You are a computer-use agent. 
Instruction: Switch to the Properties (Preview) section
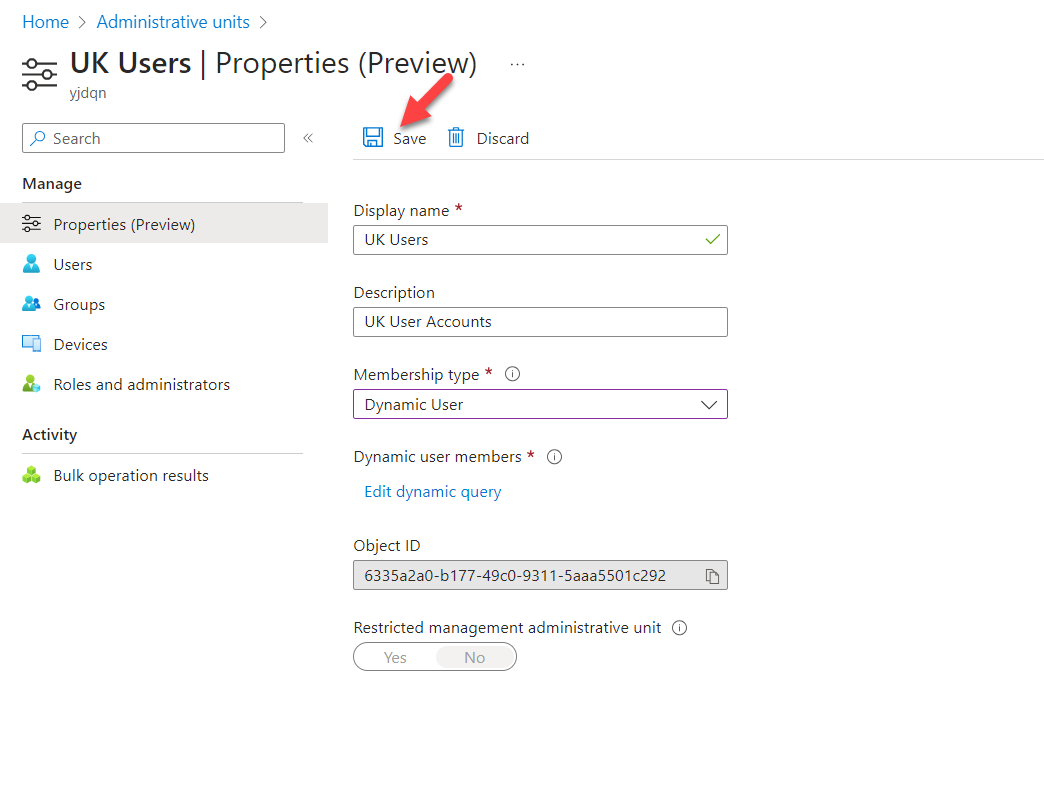(125, 224)
